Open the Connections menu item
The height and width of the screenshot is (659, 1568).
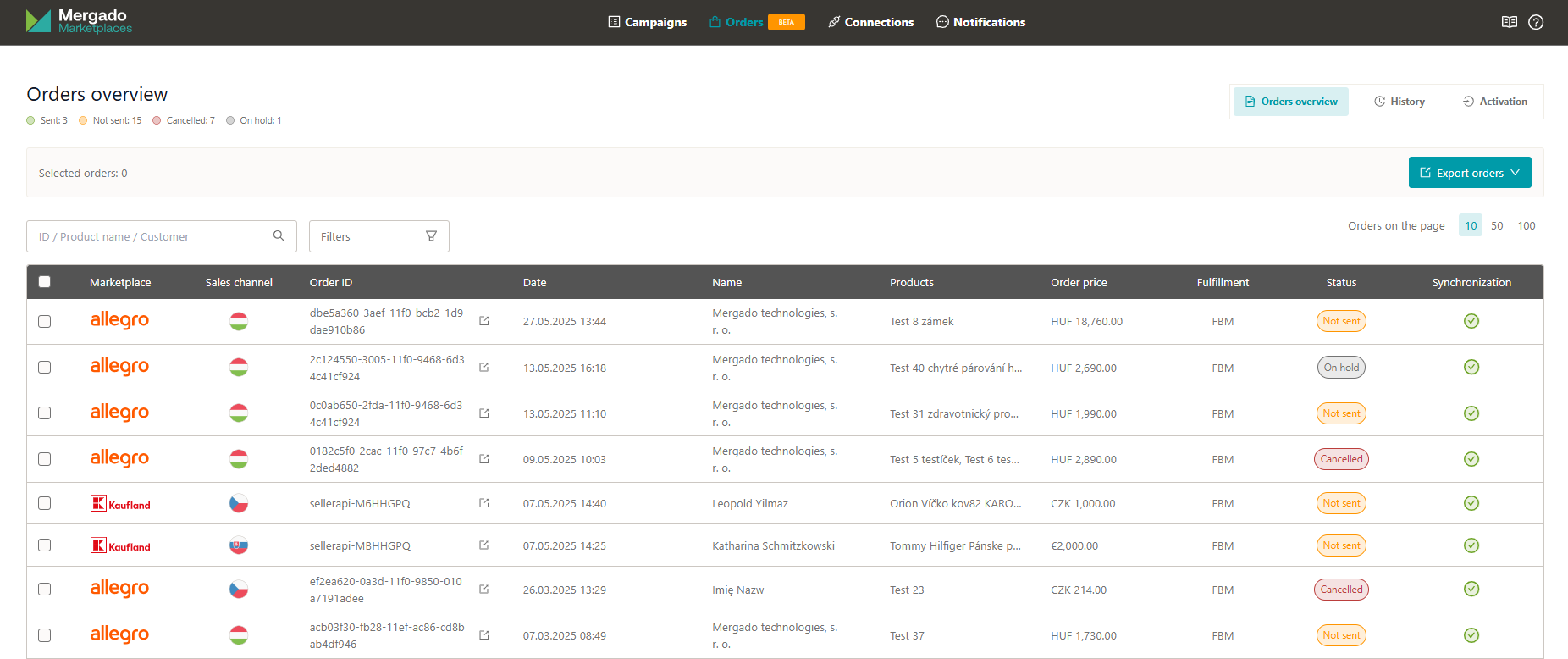pos(870,22)
